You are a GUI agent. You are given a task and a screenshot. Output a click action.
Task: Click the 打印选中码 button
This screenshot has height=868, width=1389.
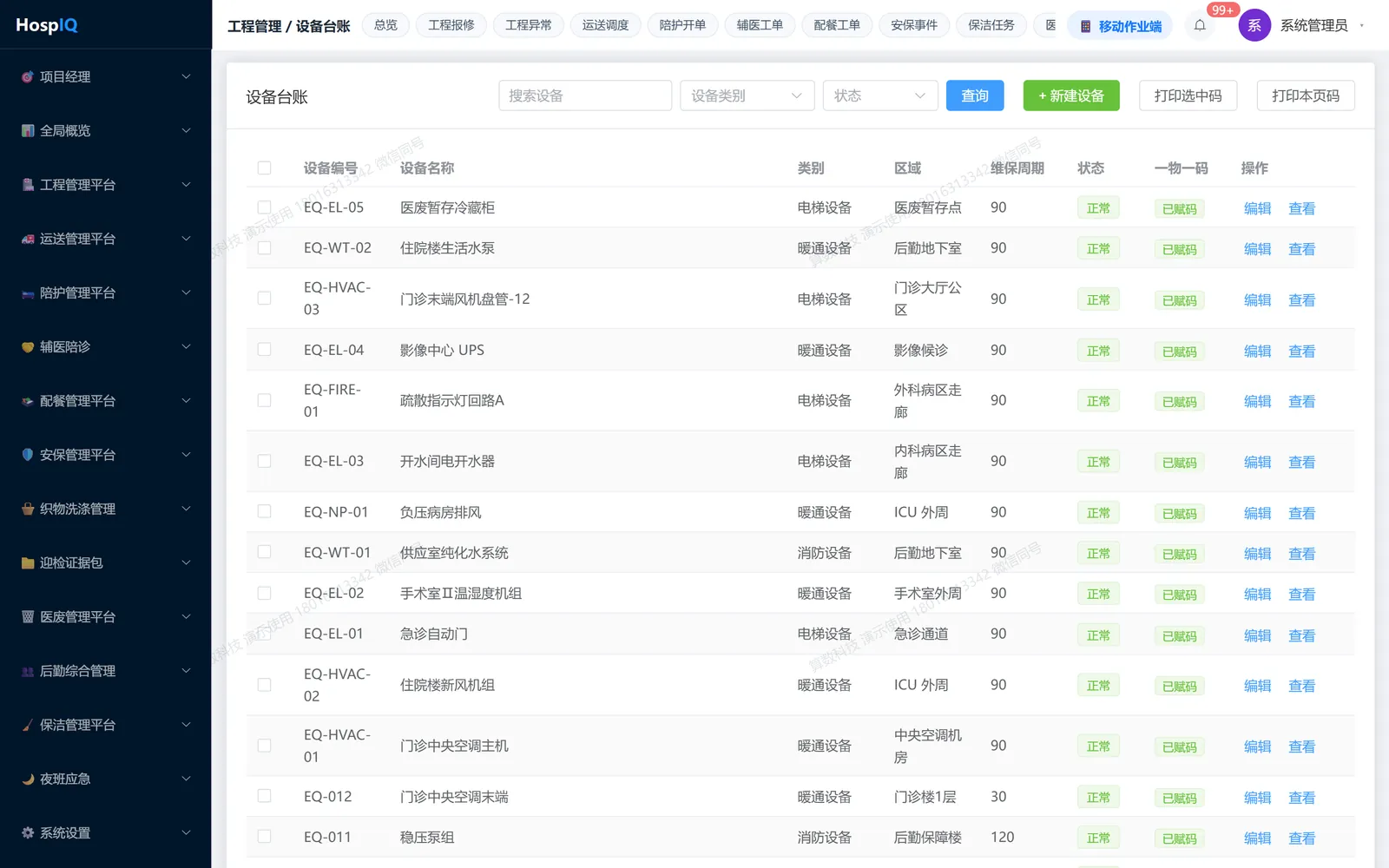pyautogui.click(x=1188, y=95)
